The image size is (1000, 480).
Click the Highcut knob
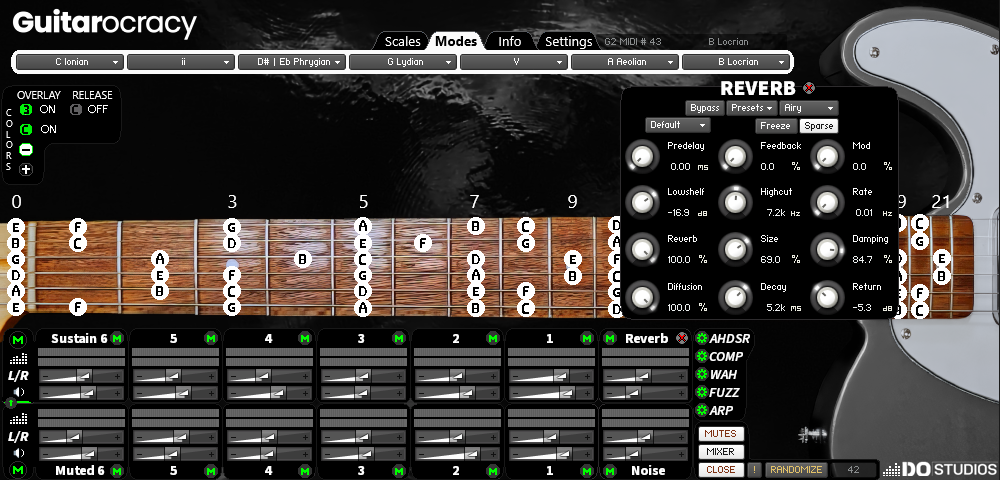tap(735, 202)
